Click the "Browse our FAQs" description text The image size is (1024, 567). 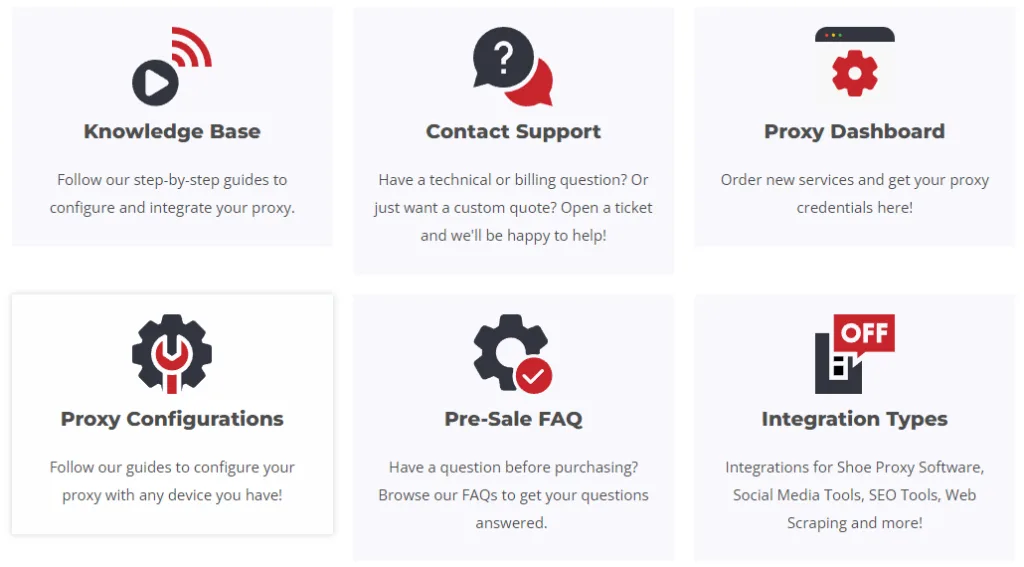[513, 495]
